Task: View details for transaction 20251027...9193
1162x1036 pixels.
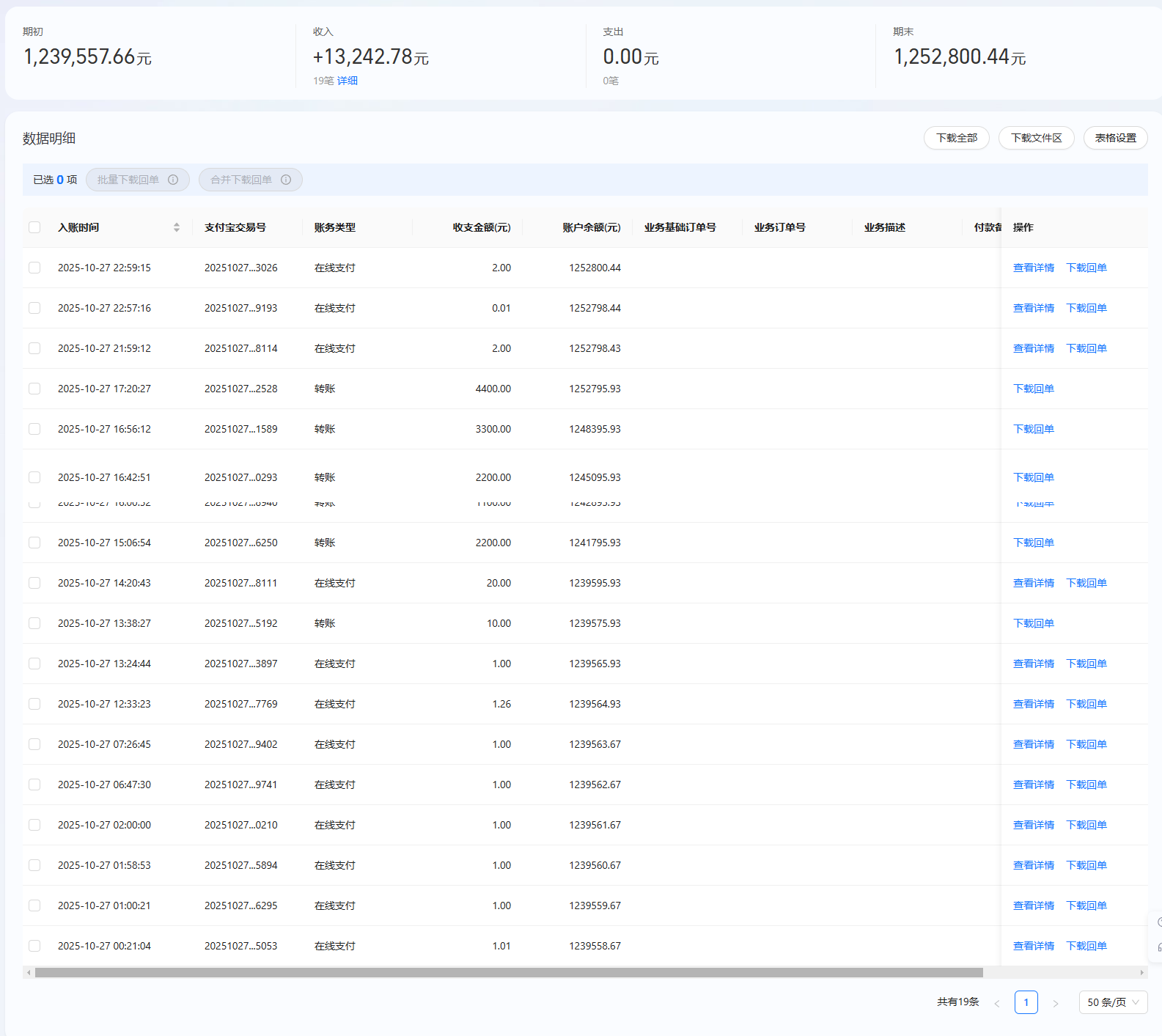Action: tap(1033, 308)
